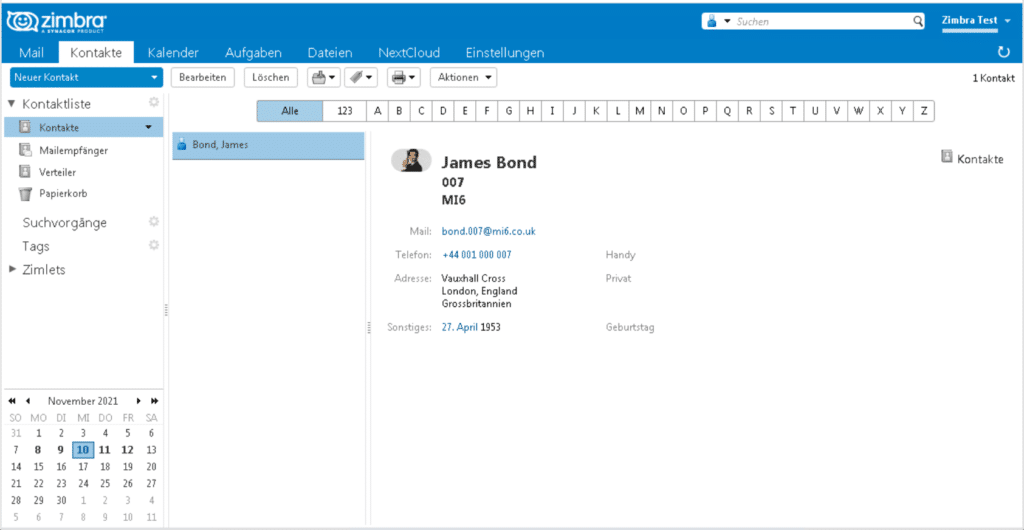The height and width of the screenshot is (530, 1024).
Task: Click the Kontakte address book icon in sidebar
Action: click(x=25, y=127)
